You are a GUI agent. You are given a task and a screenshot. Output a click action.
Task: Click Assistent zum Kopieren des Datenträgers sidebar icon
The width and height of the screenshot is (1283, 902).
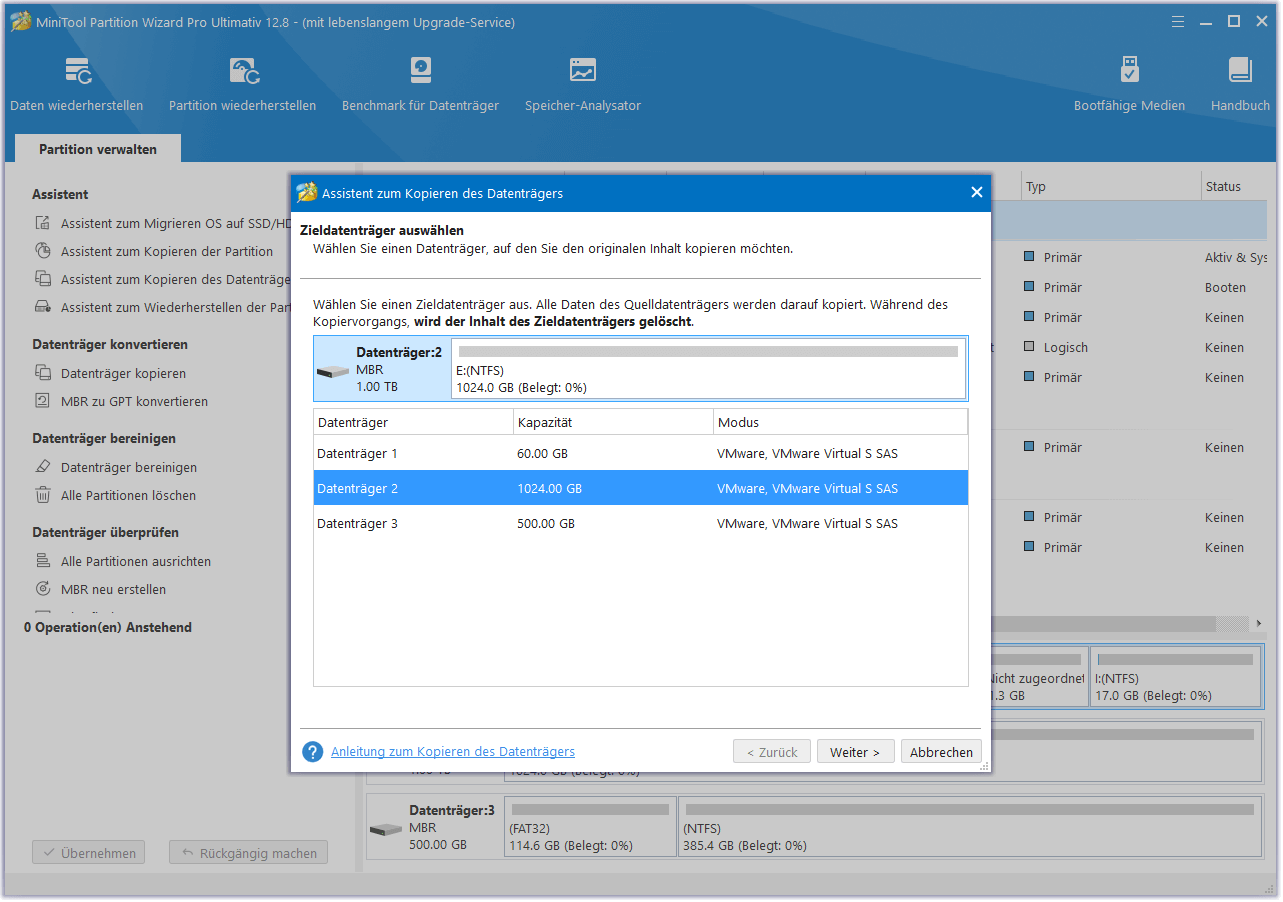(43, 279)
